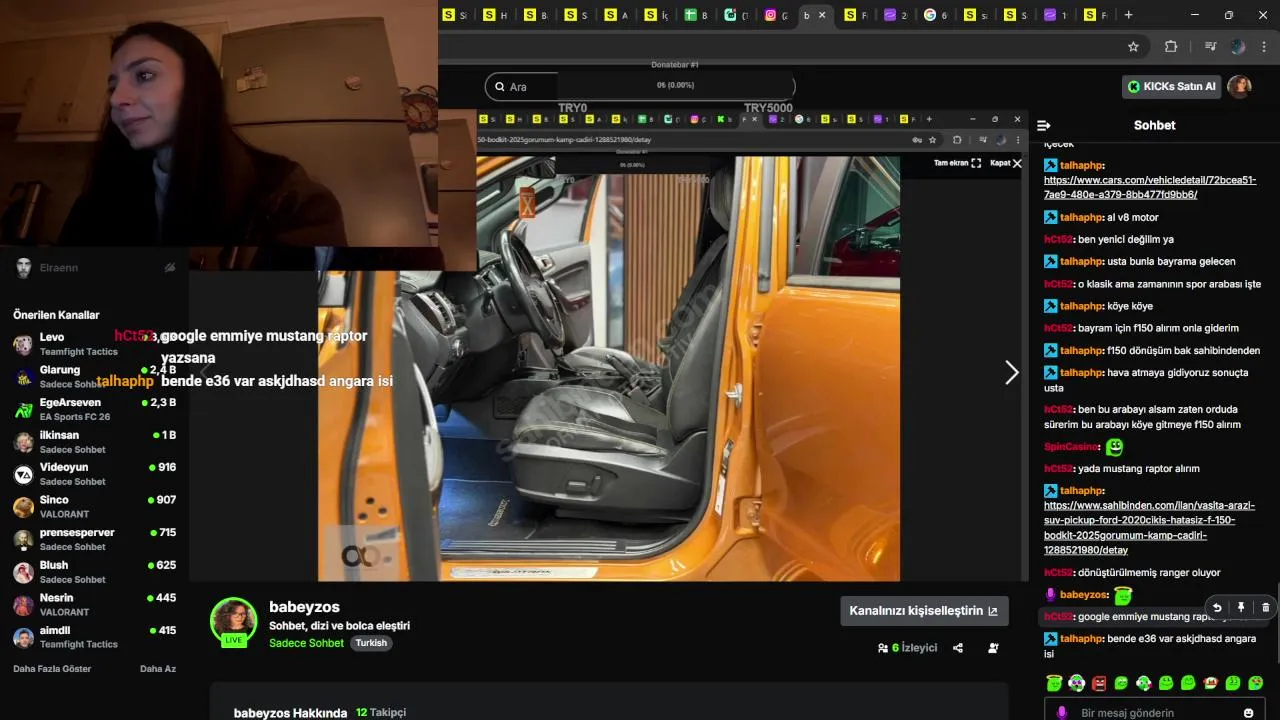
Task: Click the Turkish language tag
Action: pyautogui.click(x=371, y=643)
